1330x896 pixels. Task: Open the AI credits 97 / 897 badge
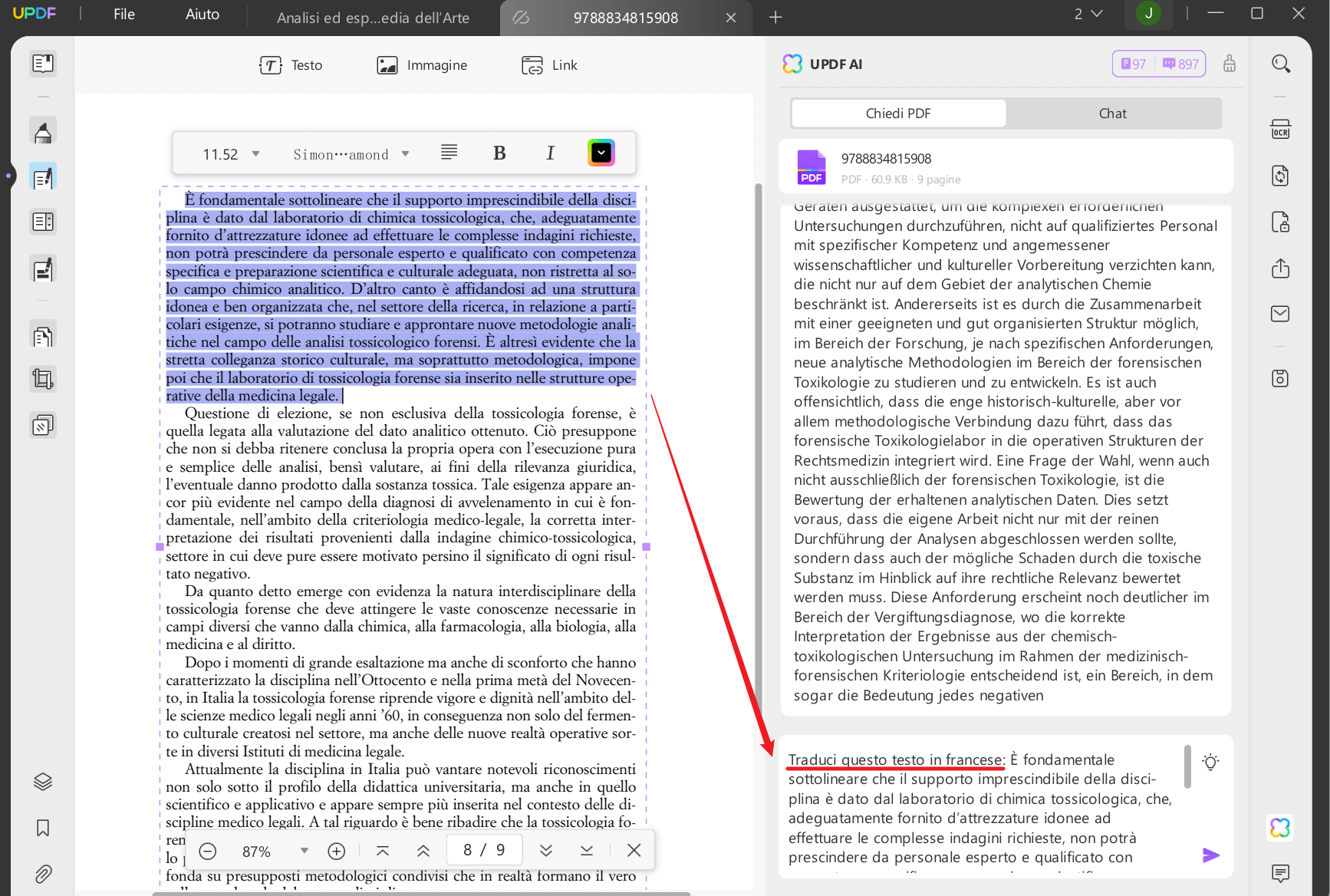pos(1159,64)
